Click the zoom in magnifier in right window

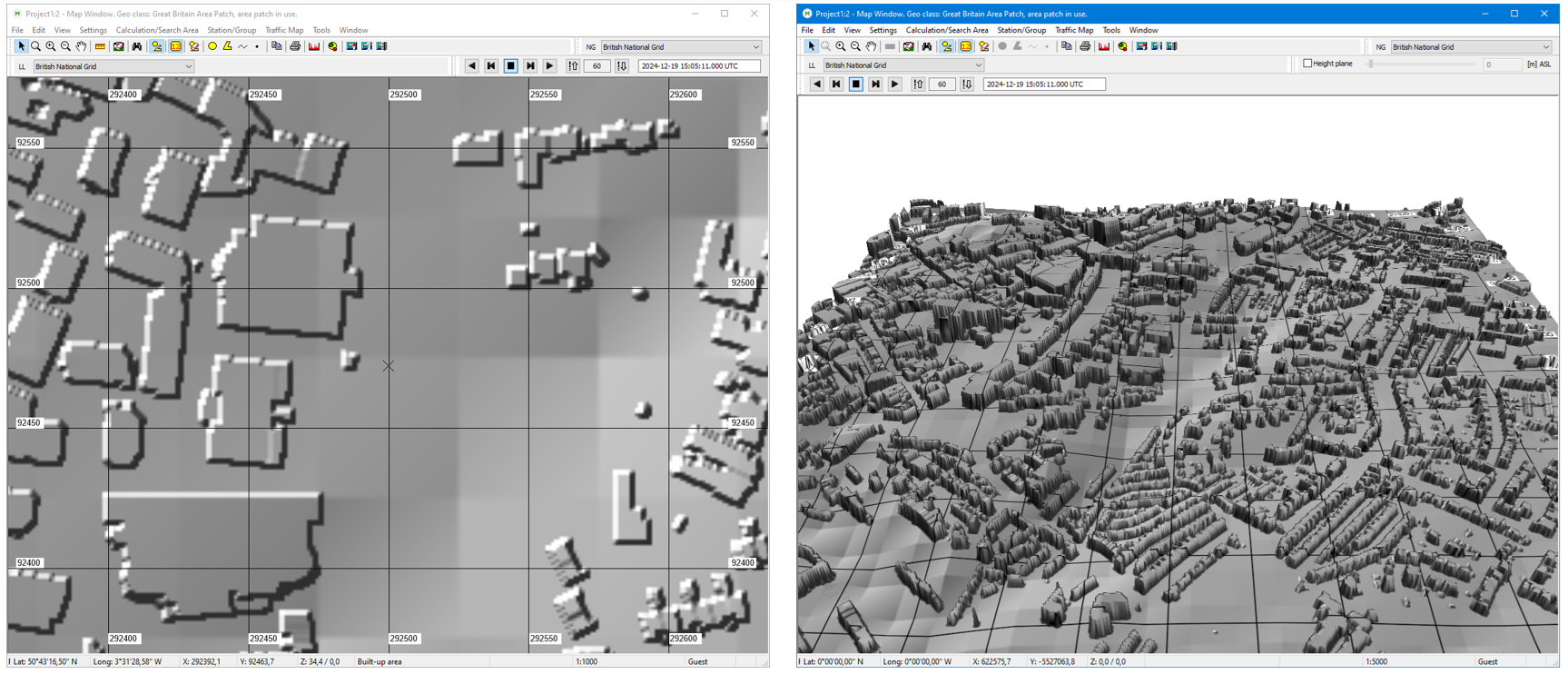pyautogui.click(x=841, y=46)
